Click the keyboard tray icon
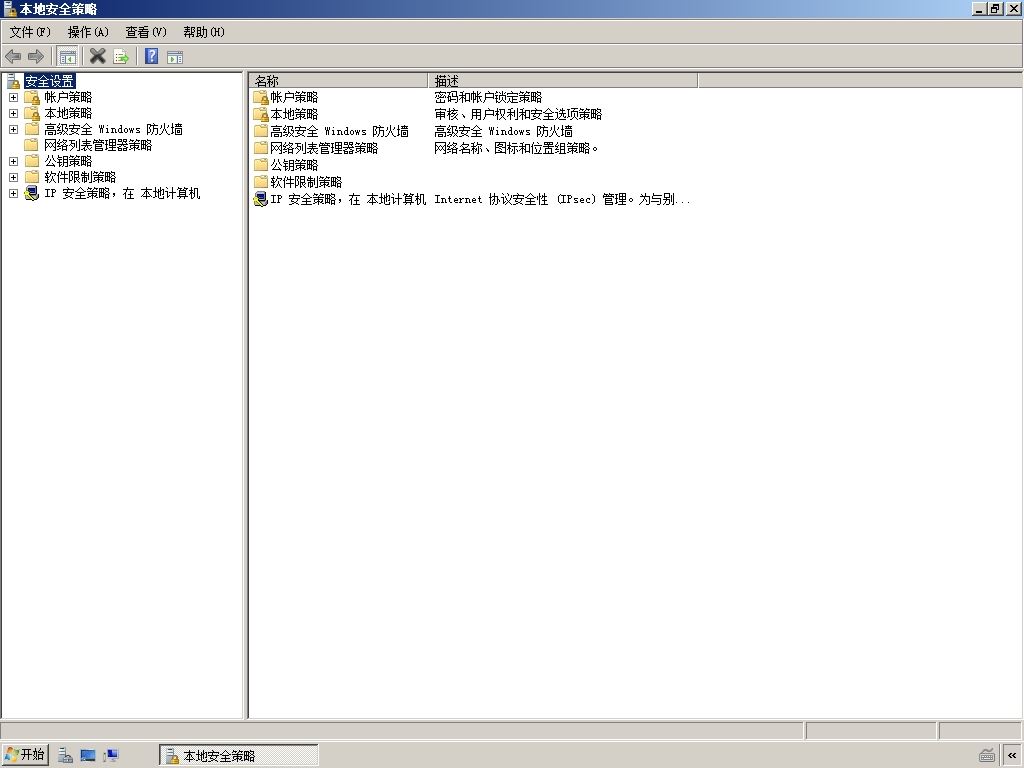 [x=987, y=756]
